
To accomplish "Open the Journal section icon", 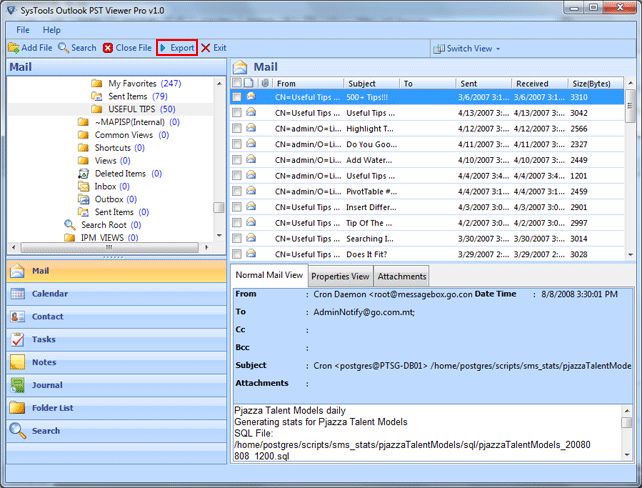I will [17, 385].
